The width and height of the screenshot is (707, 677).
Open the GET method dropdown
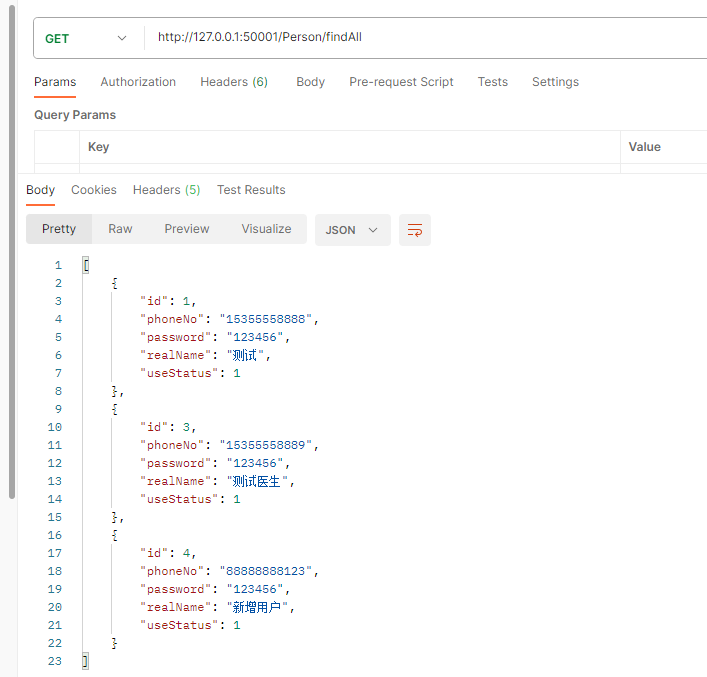coord(86,38)
